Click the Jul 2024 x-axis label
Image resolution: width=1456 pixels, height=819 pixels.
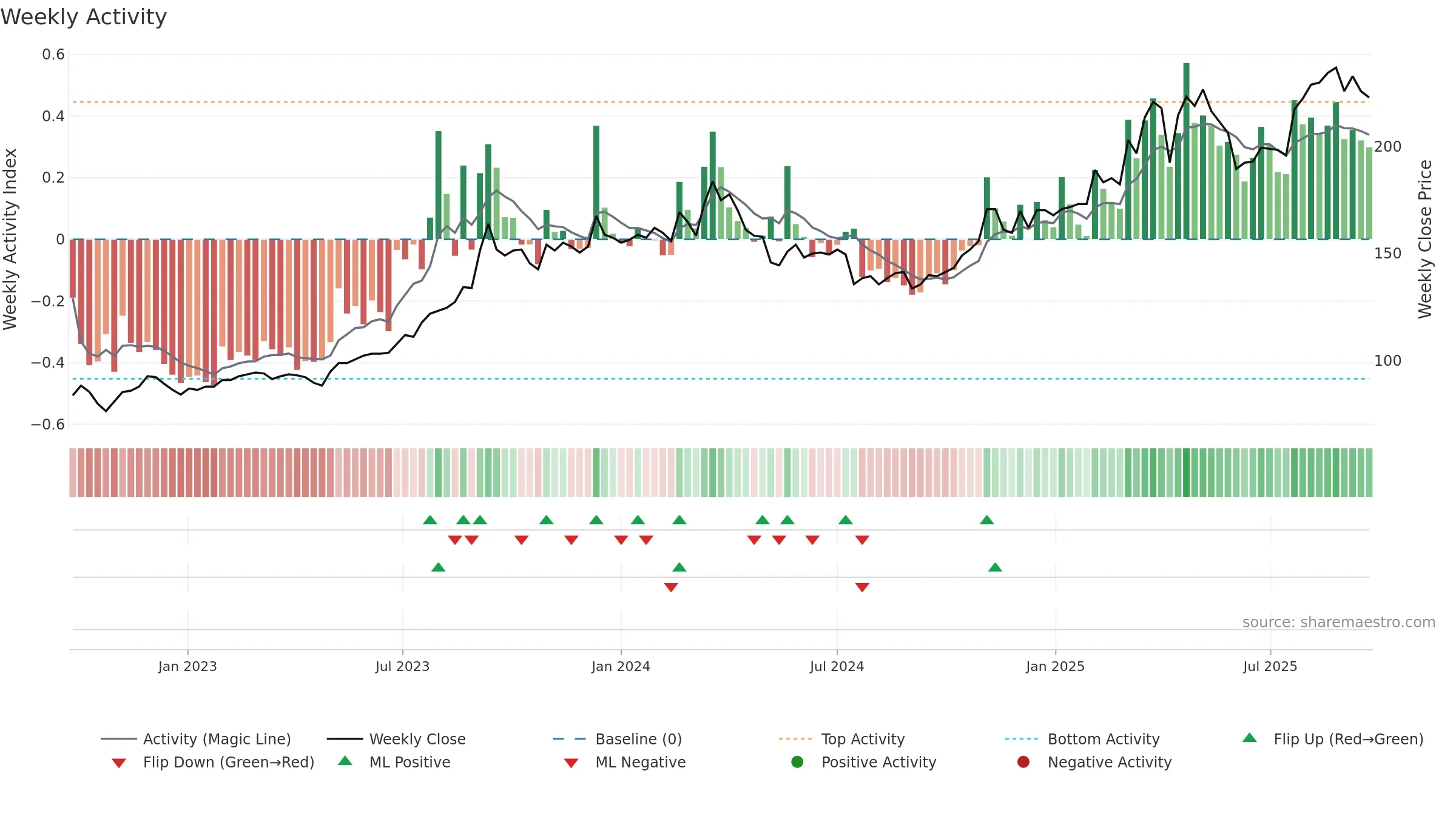[837, 666]
